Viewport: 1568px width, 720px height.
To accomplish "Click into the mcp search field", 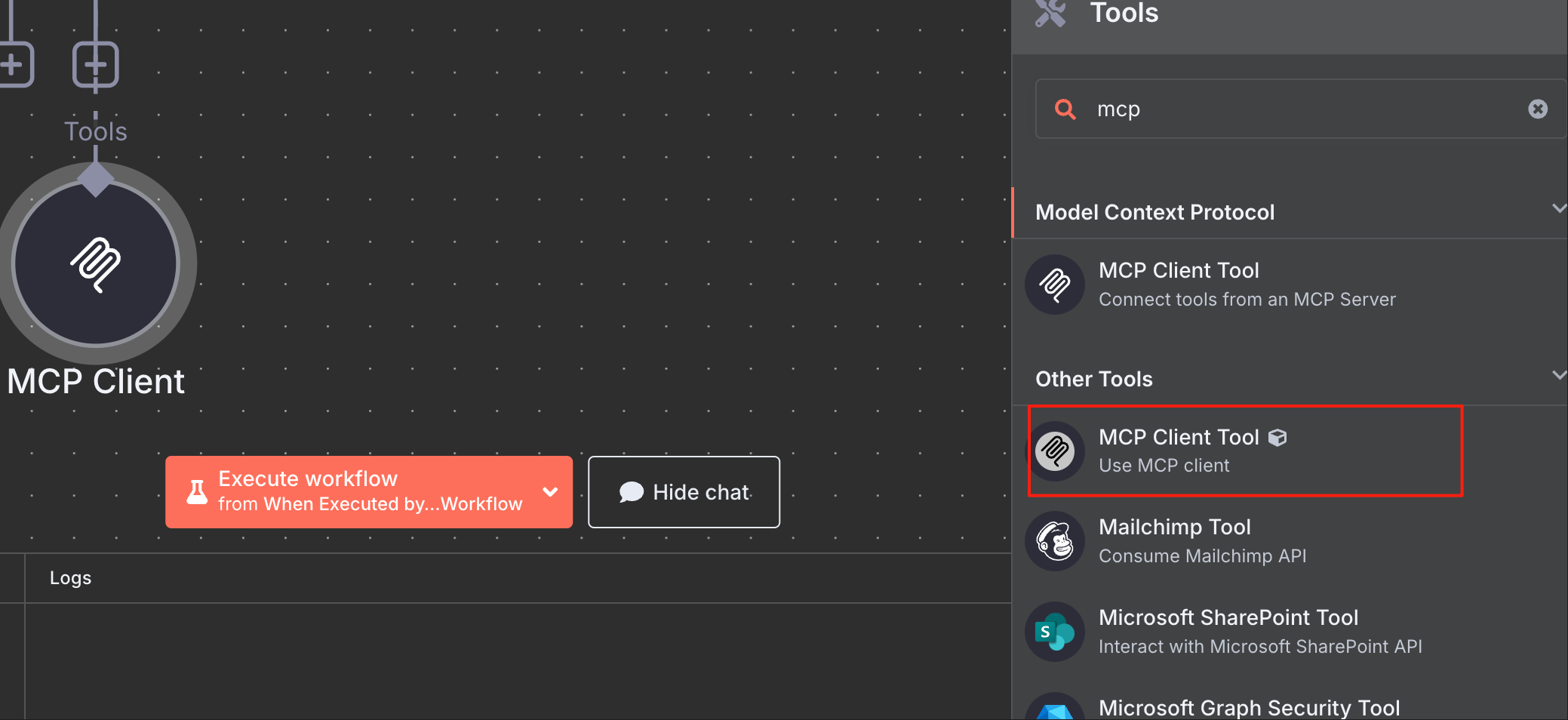I will coord(1301,109).
